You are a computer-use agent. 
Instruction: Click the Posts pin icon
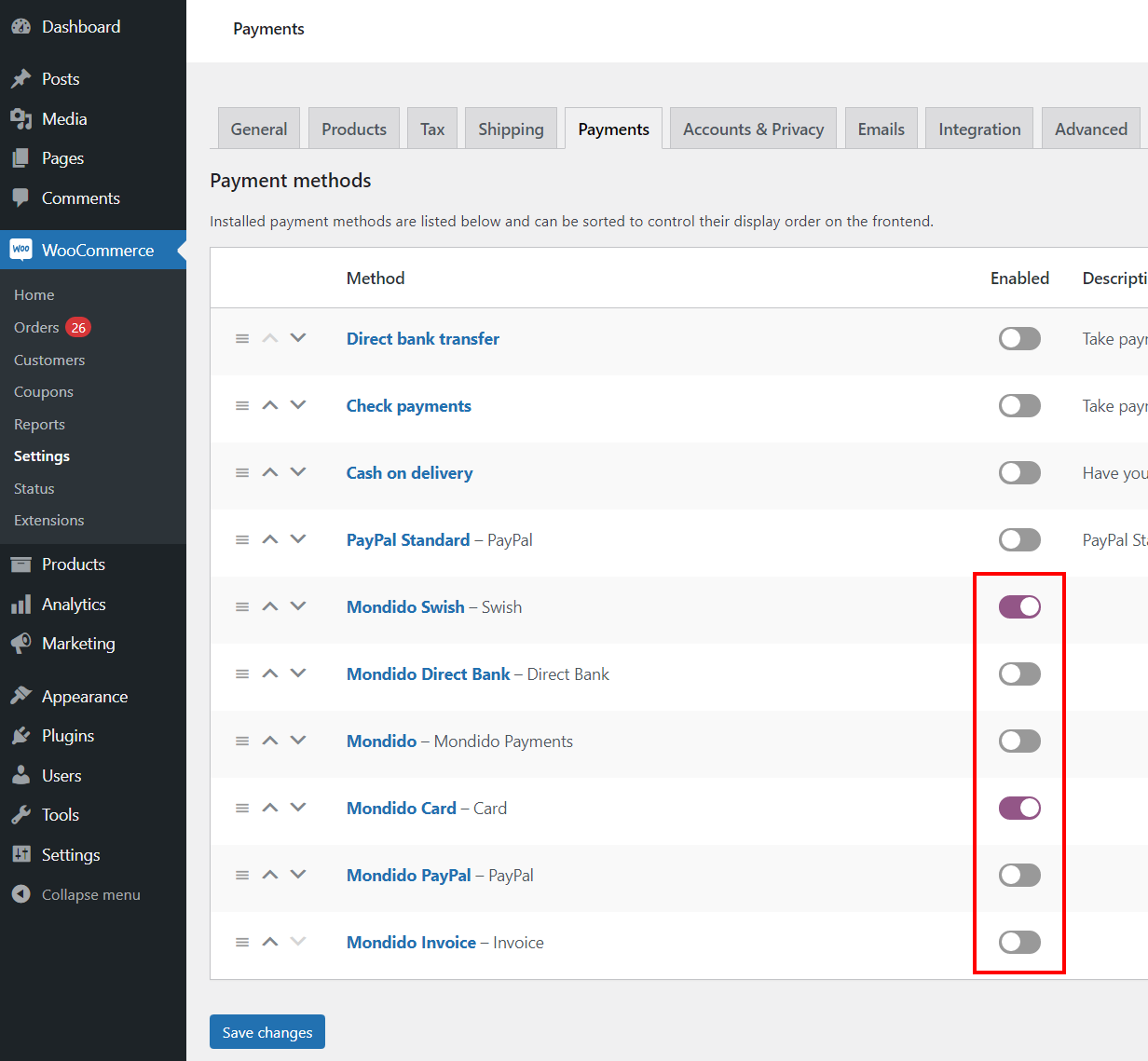tap(20, 79)
